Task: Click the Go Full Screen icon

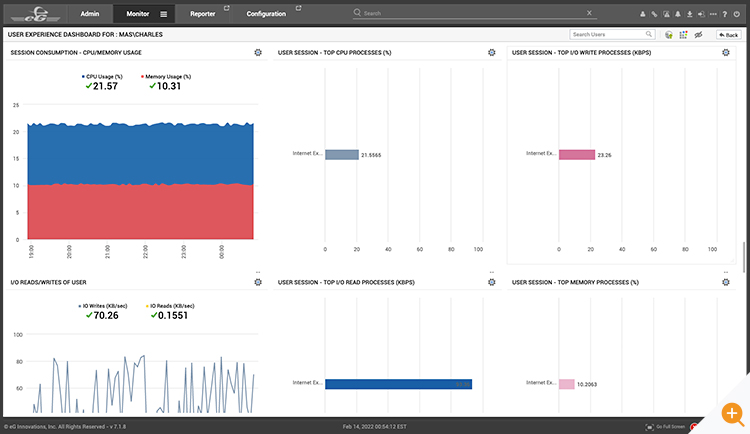Action: pos(650,427)
